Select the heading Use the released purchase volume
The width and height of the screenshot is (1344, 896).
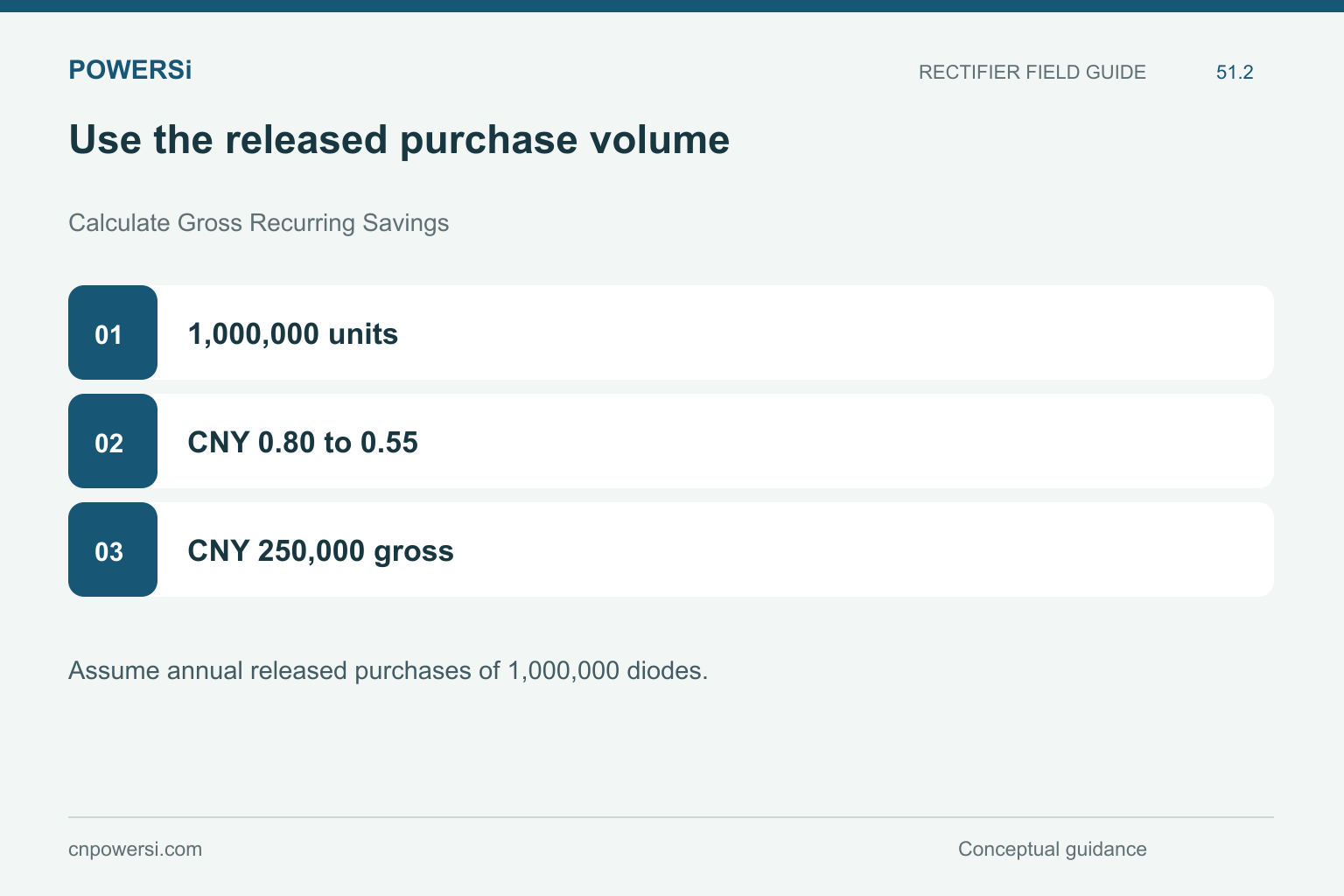pyautogui.click(x=399, y=140)
